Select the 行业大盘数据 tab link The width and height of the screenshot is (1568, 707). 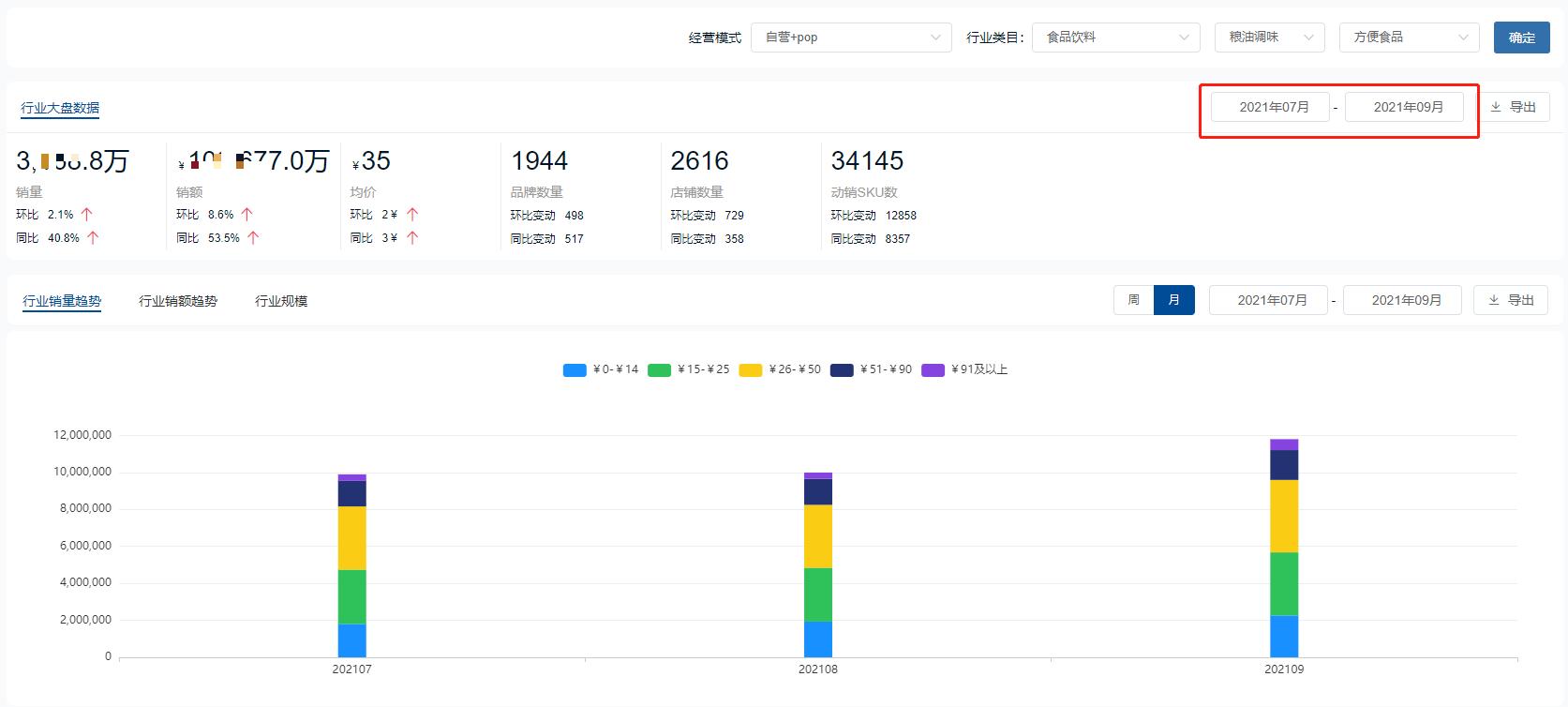pyautogui.click(x=60, y=108)
